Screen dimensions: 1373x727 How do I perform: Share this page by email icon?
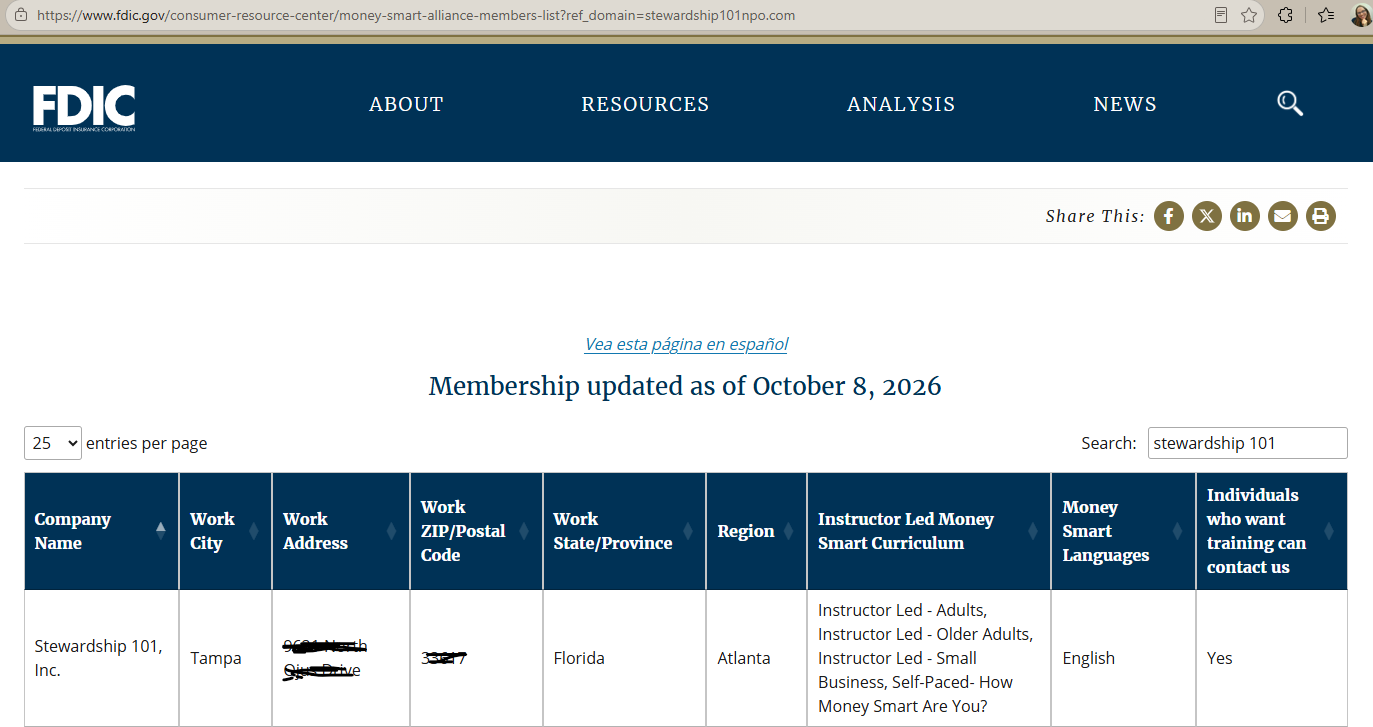click(1283, 216)
